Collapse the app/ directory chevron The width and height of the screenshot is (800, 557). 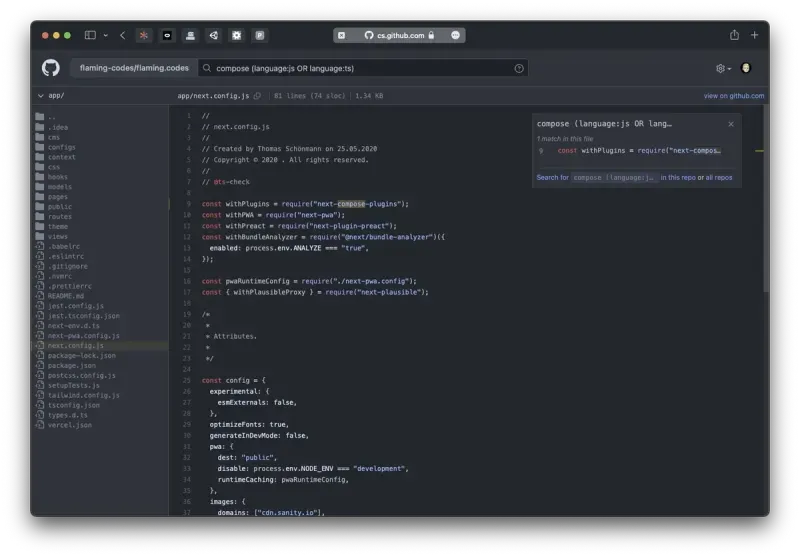click(41, 95)
